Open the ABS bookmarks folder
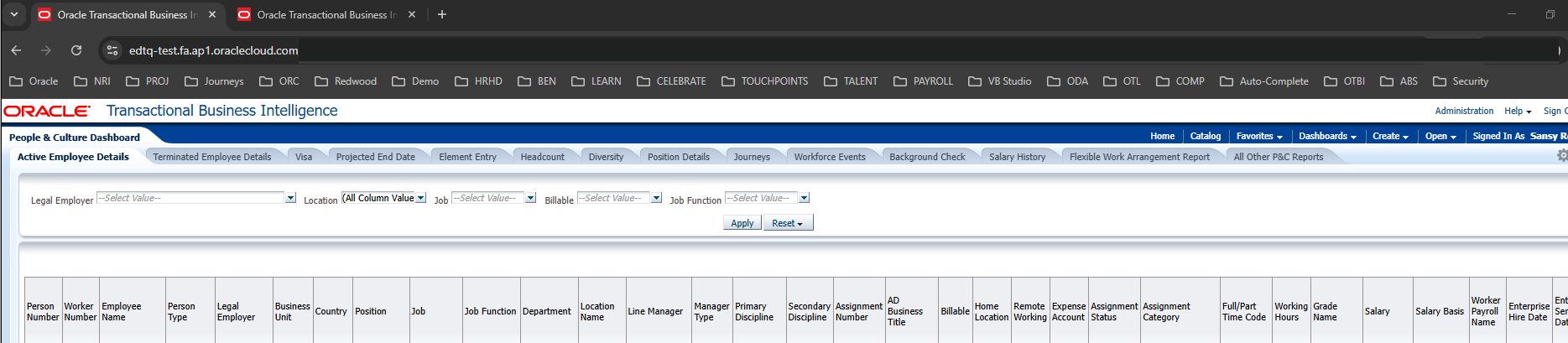1568x343 pixels. 1399,81
